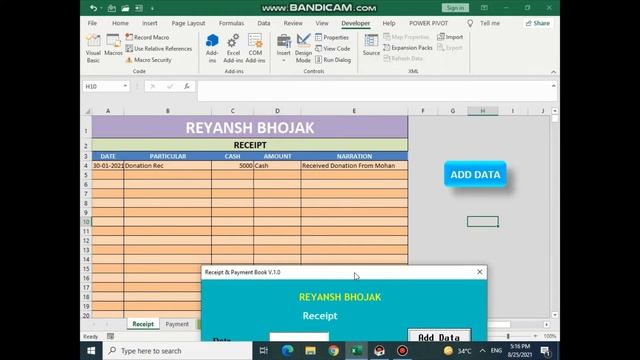Click the Sign in button
The height and width of the screenshot is (360, 640).
point(455,8)
